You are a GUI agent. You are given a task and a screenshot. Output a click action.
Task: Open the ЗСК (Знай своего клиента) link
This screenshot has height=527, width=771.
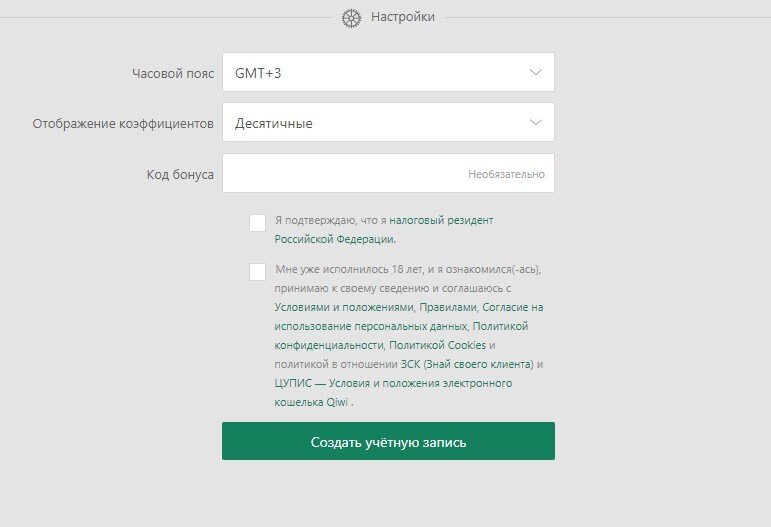click(479, 364)
